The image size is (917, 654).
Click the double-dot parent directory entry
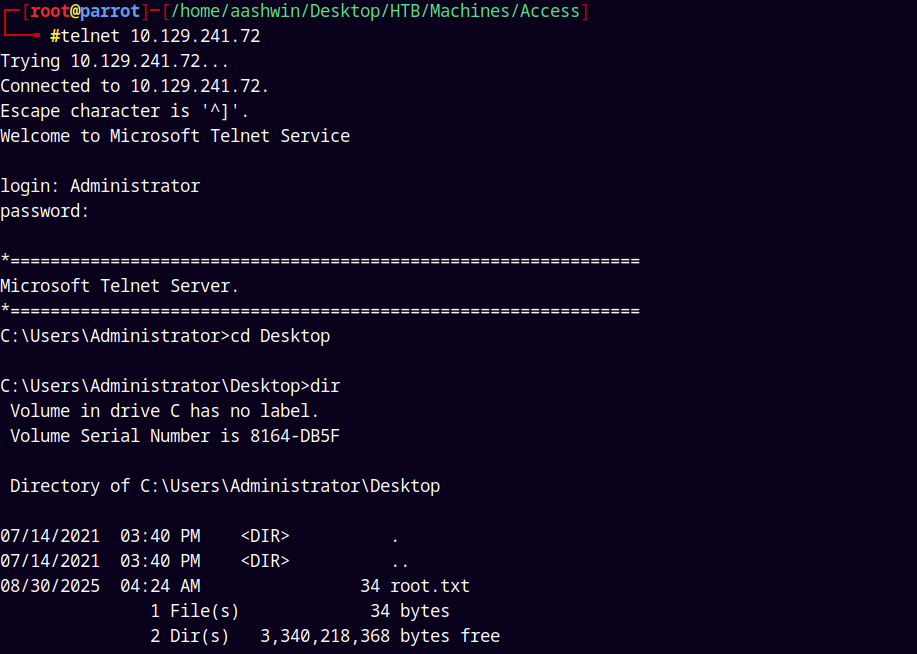(400, 561)
